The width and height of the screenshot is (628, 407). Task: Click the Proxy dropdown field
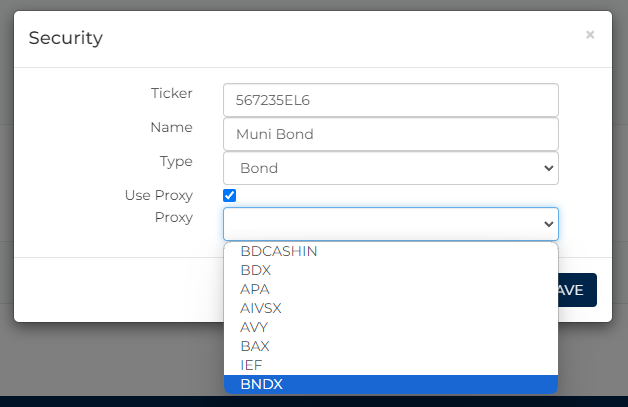pos(390,224)
